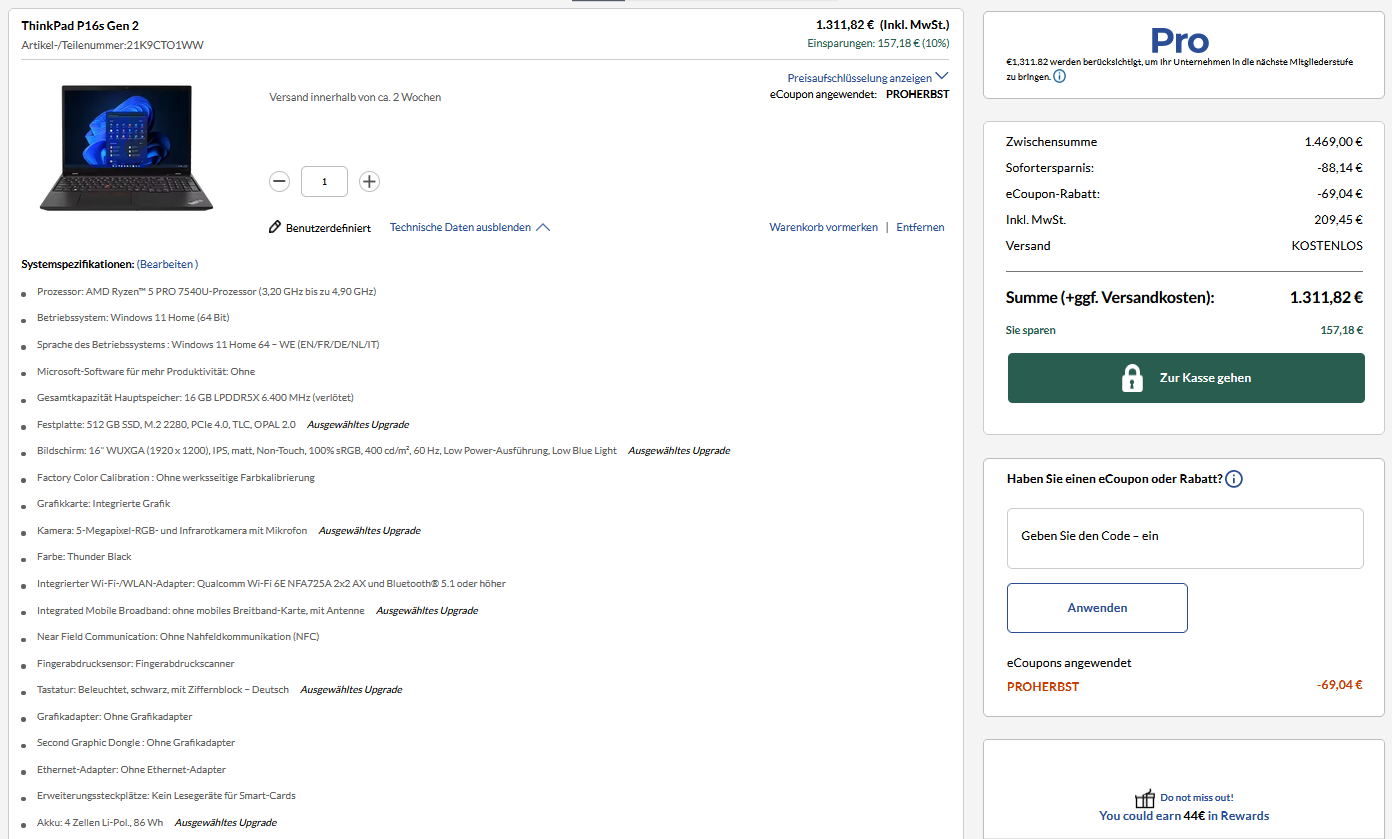Click the lock icon on the checkout button

pyautogui.click(x=1132, y=377)
